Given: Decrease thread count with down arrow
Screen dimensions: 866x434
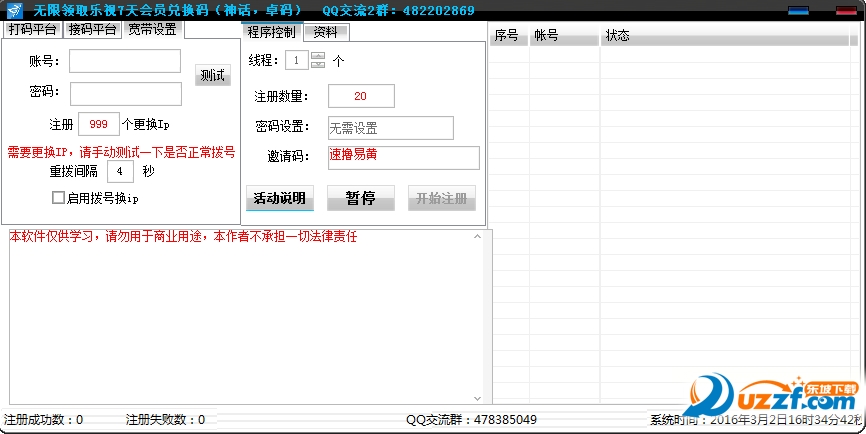Looking at the screenshot, I should tap(318, 65).
